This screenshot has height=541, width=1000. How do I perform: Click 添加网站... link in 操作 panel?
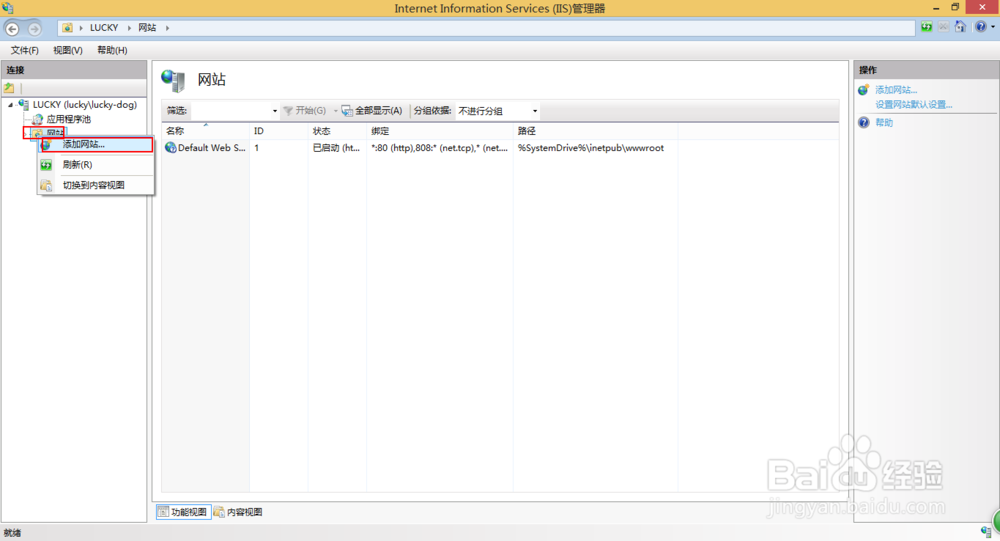pos(896,90)
